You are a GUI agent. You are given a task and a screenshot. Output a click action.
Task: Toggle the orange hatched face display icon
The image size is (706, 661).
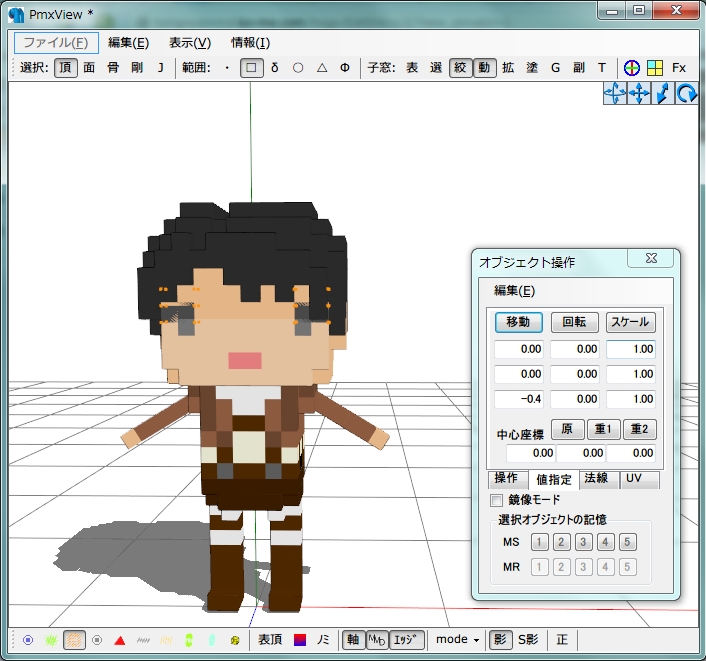(74, 640)
